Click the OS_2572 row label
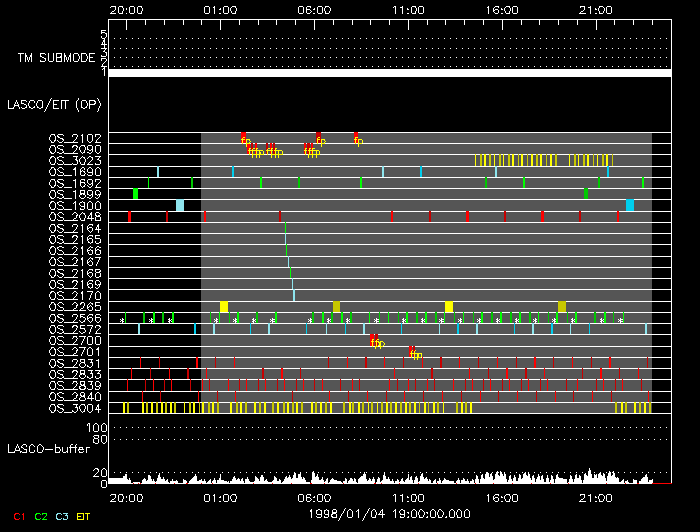 (75, 329)
